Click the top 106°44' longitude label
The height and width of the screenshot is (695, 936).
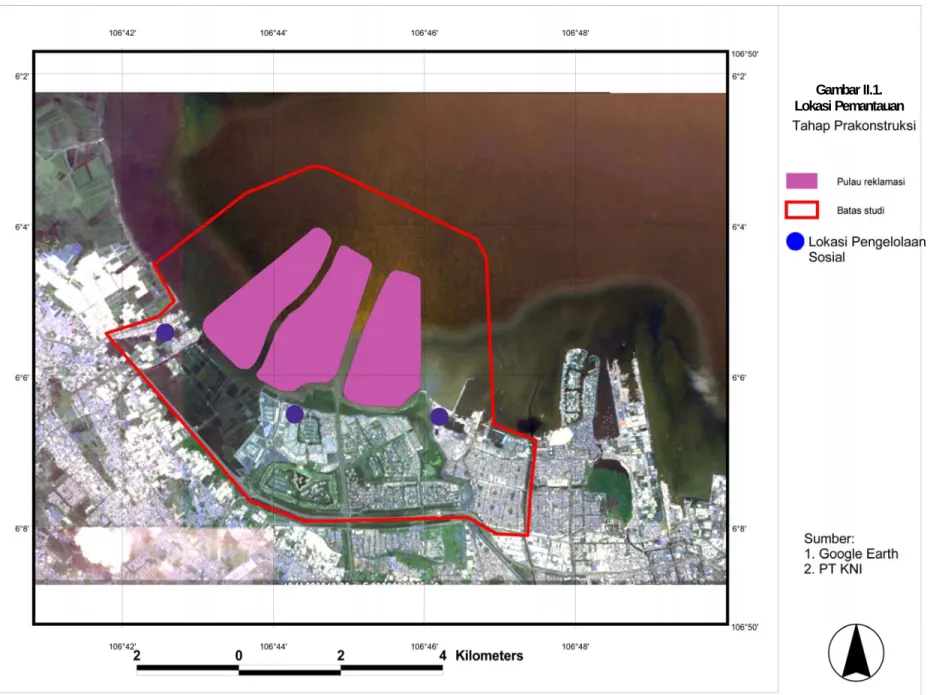point(273,33)
